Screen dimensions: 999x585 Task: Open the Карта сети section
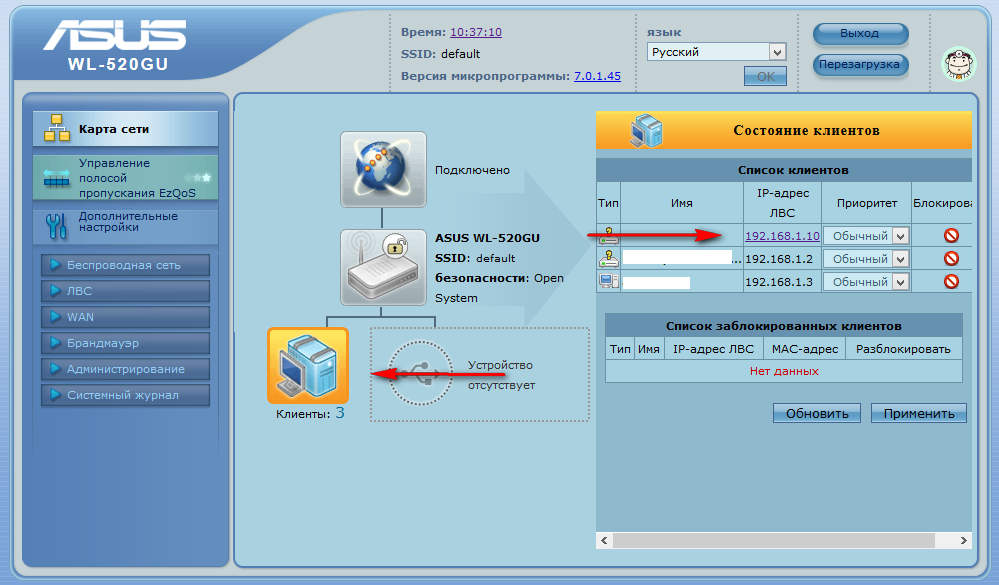click(x=126, y=129)
